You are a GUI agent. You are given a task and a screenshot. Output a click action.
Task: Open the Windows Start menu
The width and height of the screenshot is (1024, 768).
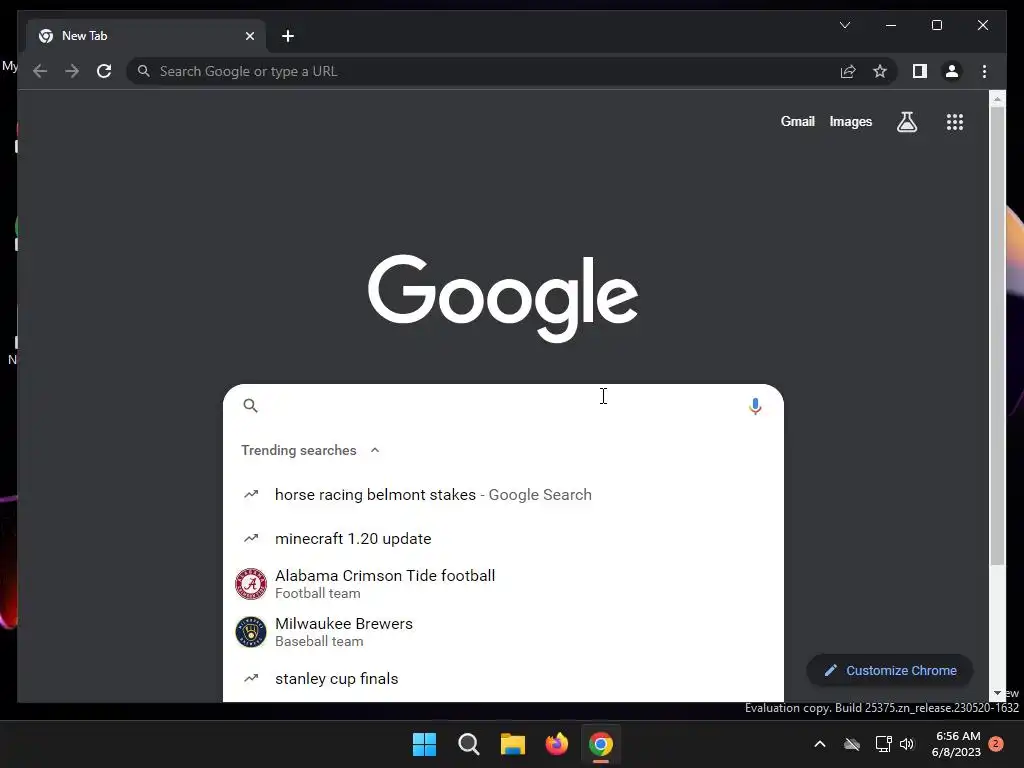pyautogui.click(x=424, y=744)
